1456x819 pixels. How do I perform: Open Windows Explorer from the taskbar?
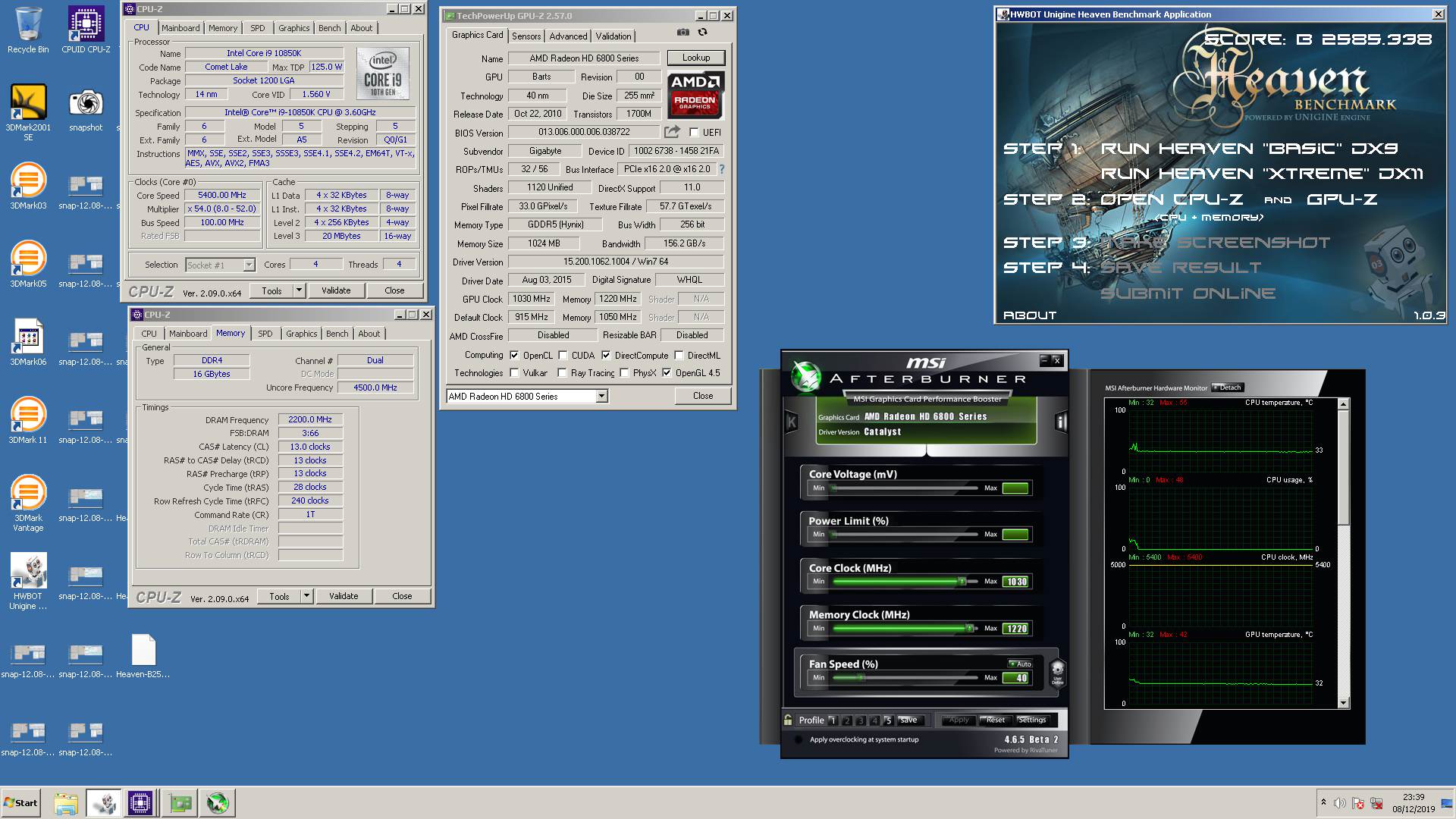coord(66,803)
